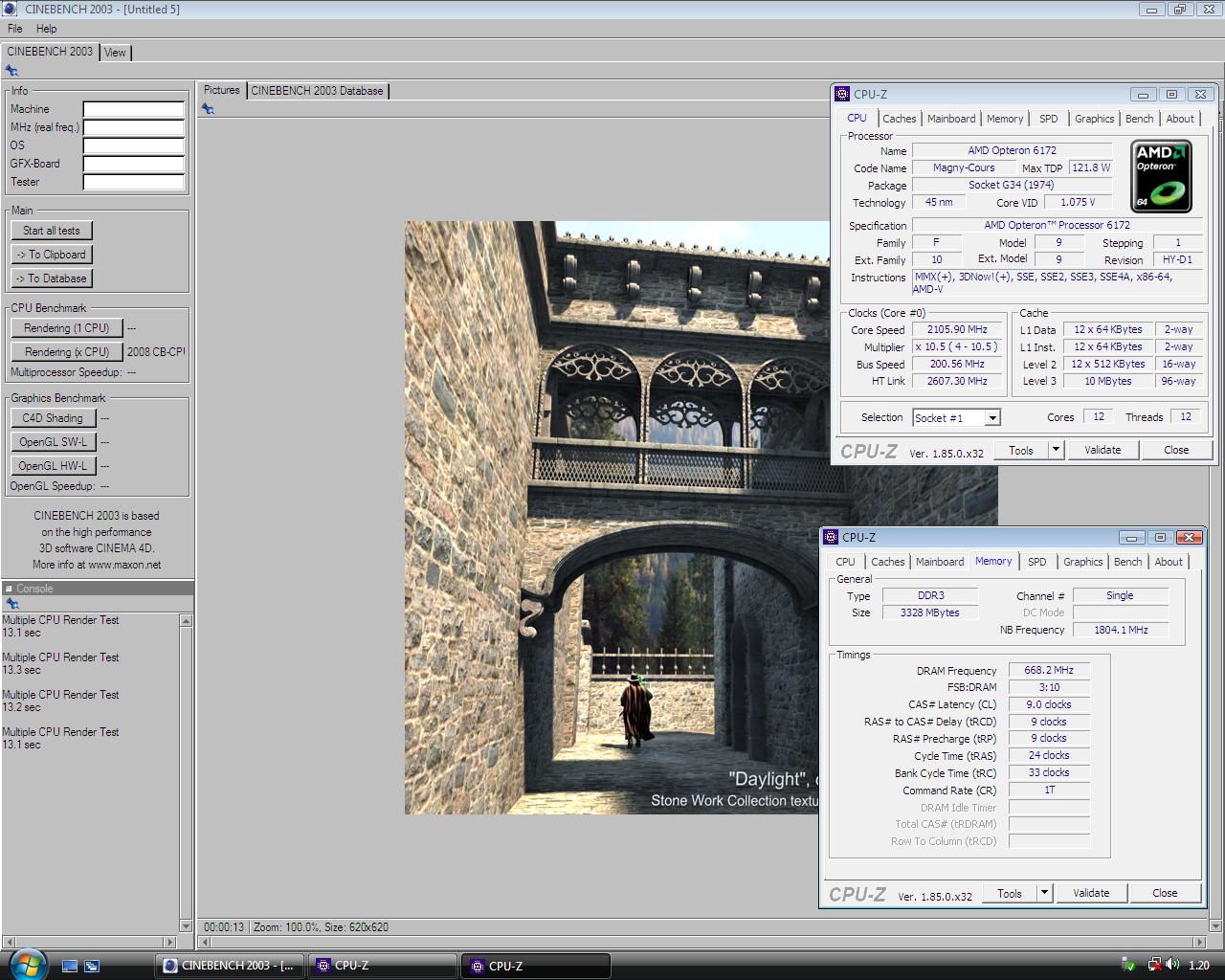Click the 13.3 sec console result line
This screenshot has height=980, width=1225.
pyautogui.click(x=21, y=670)
